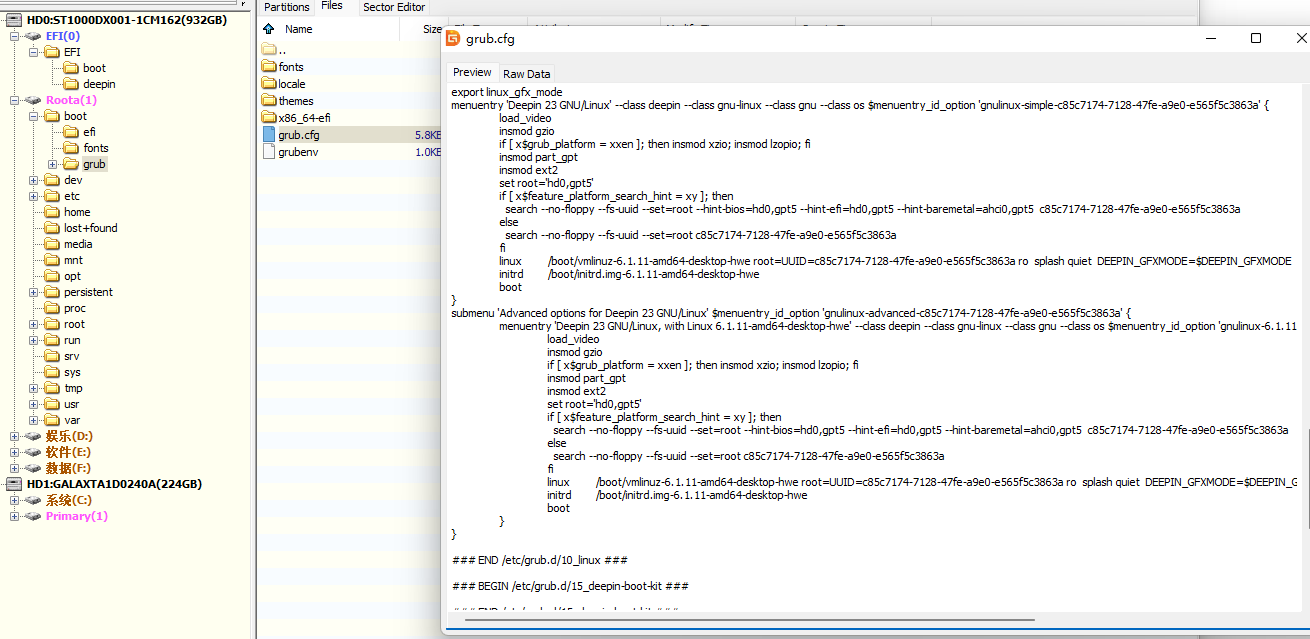The image size is (1310, 639).
Task: Open the Sector Editor tab
Action: (x=394, y=7)
